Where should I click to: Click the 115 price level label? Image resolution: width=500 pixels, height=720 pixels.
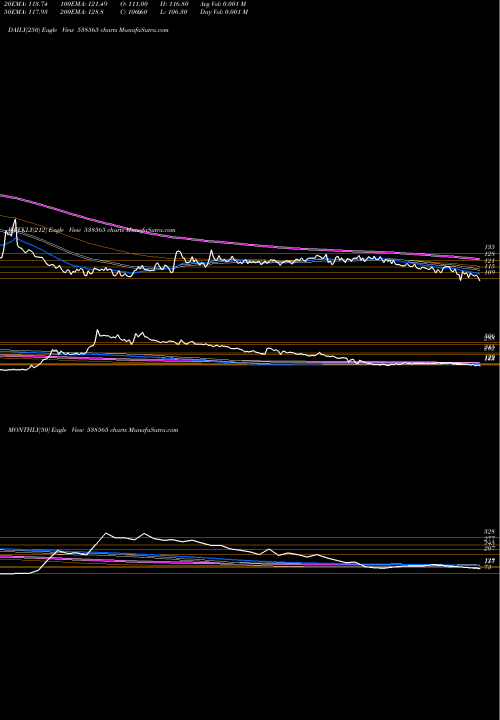tap(489, 266)
